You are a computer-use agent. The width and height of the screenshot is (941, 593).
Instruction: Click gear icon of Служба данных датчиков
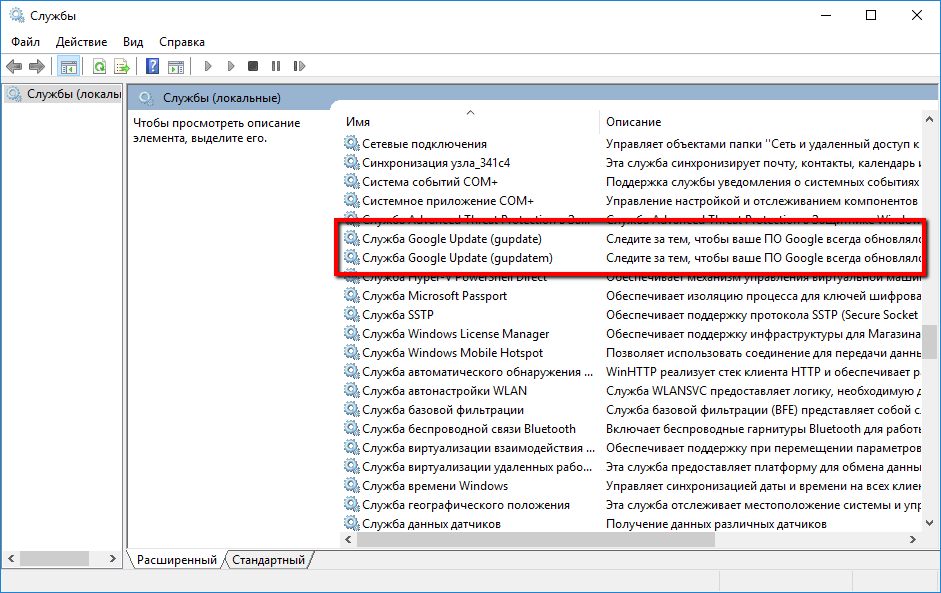(351, 523)
